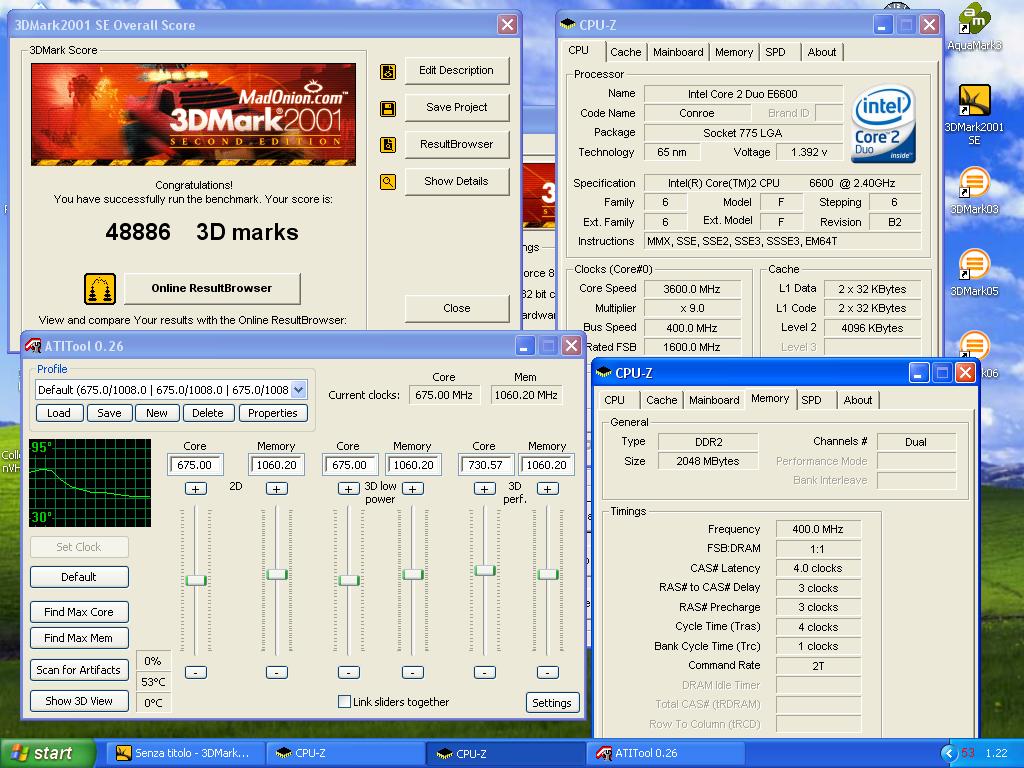This screenshot has width=1024, height=768.
Task: Click Delete profile button
Action: pos(208,413)
